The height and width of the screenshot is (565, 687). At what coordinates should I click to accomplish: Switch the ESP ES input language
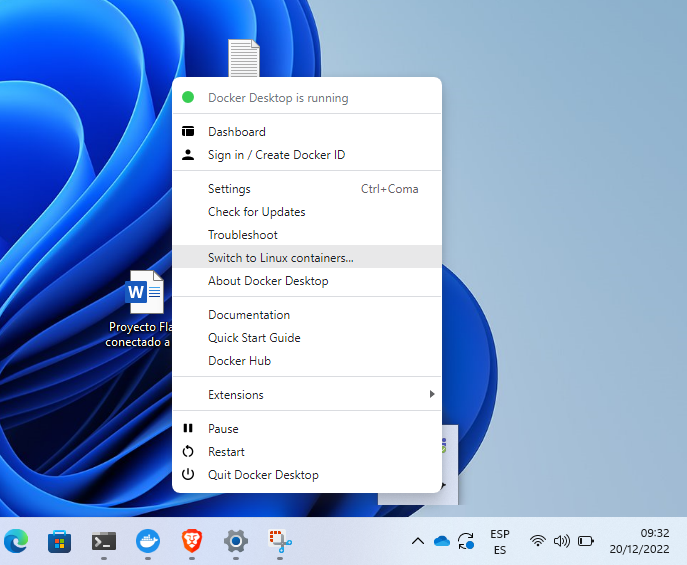click(x=500, y=542)
